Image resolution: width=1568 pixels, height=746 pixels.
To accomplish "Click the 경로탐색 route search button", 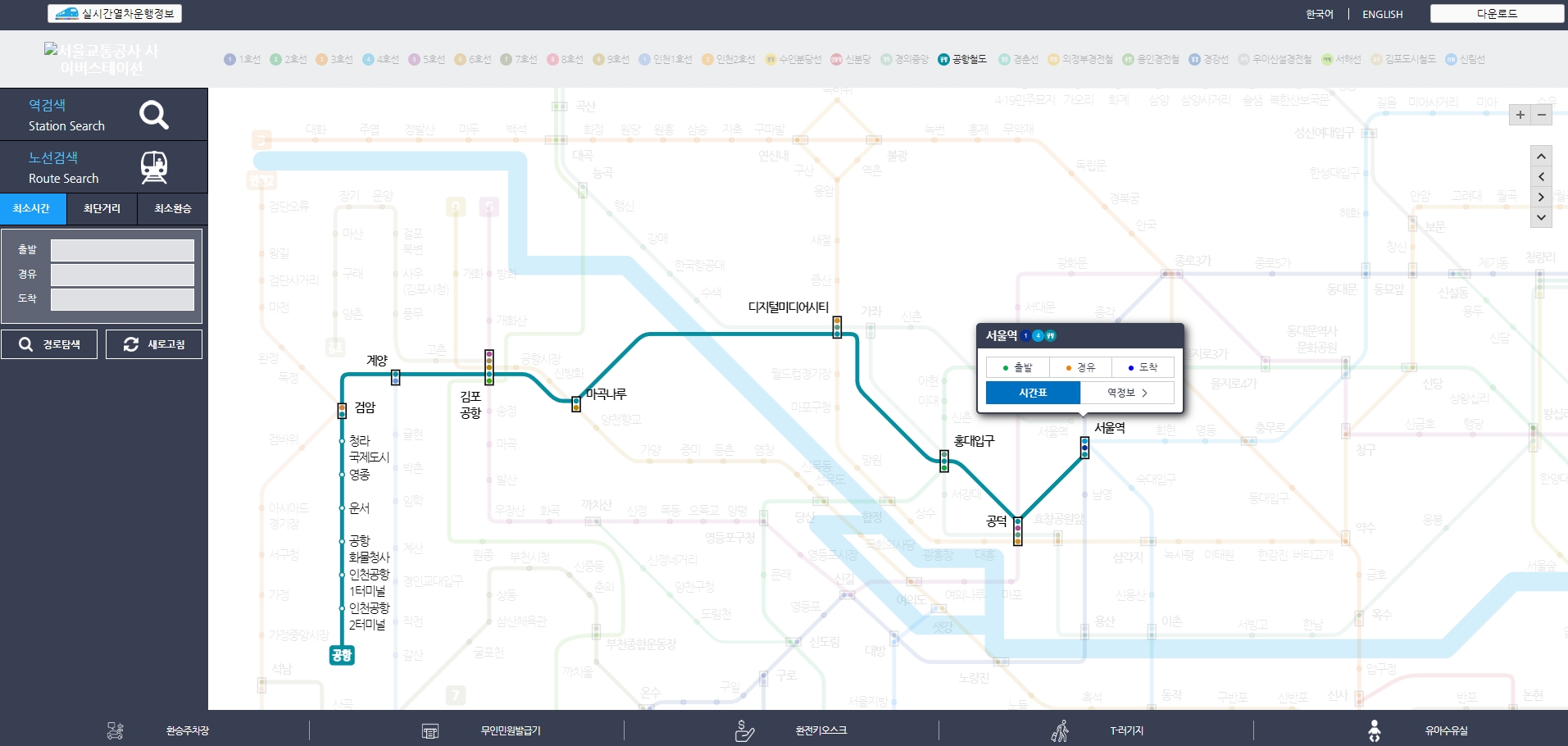I will tap(49, 344).
